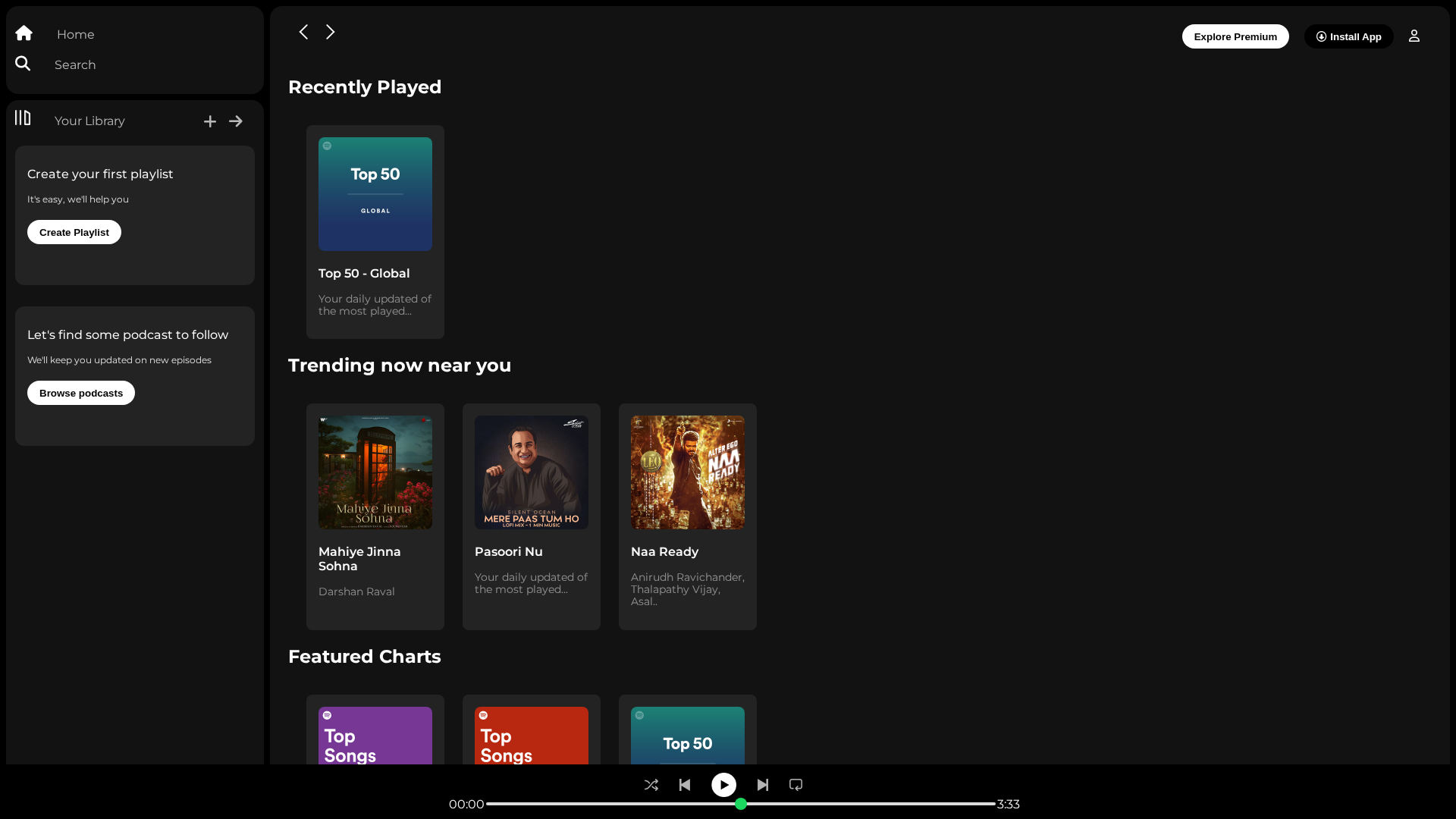Image resolution: width=1456 pixels, height=819 pixels.
Task: Click the green playback progress knob
Action: [741, 804]
